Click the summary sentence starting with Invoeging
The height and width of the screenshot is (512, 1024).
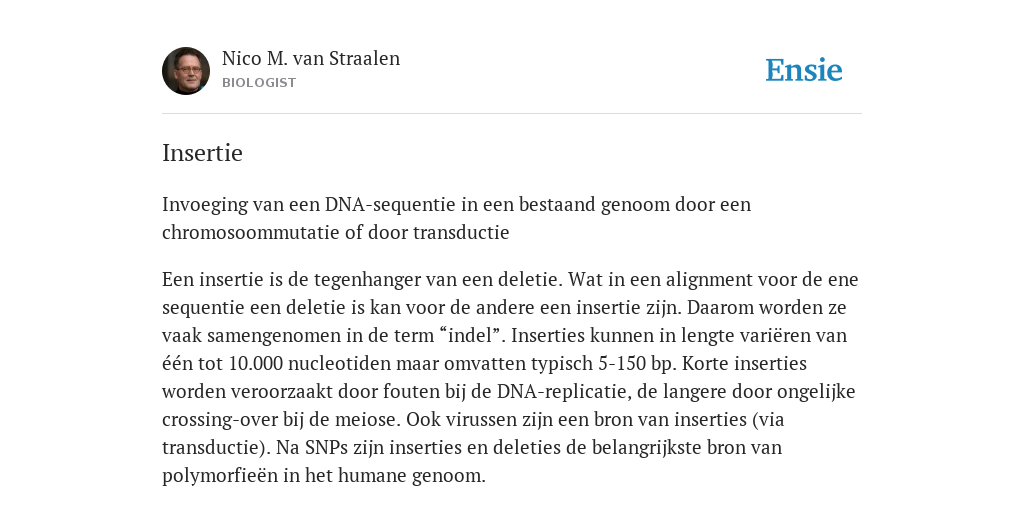point(456,218)
